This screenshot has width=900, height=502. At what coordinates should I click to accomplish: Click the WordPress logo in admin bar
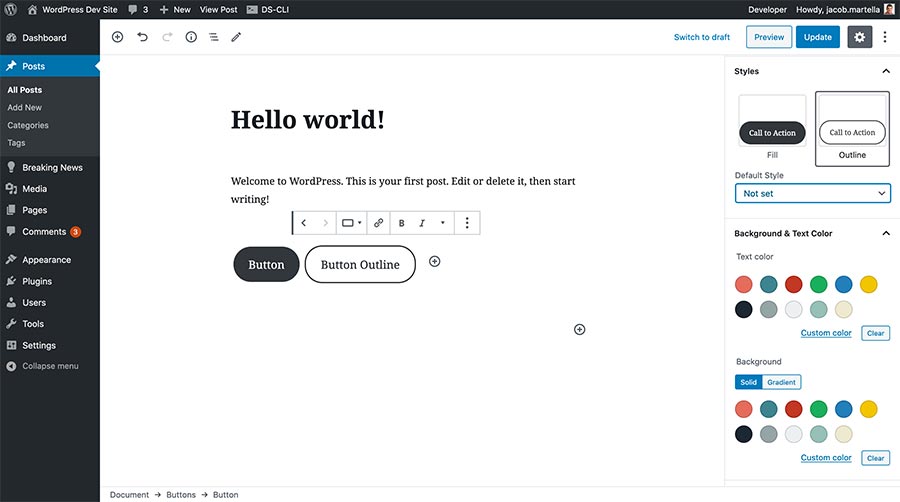click(10, 9)
